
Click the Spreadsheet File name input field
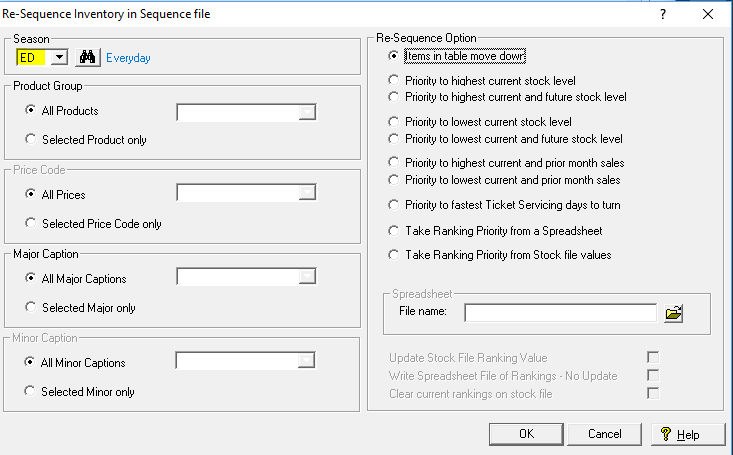coord(561,312)
